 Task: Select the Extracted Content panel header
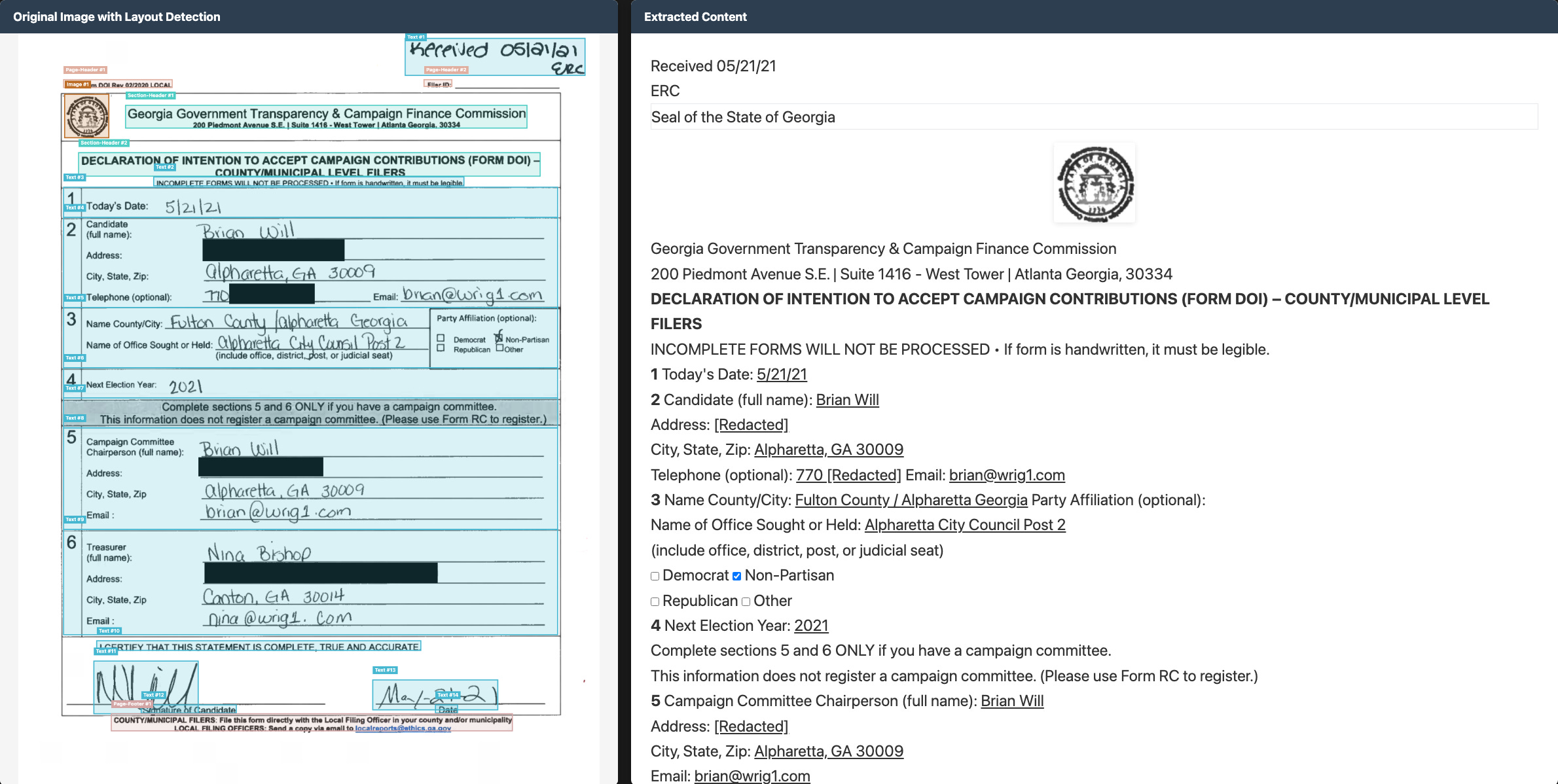pyautogui.click(x=695, y=17)
